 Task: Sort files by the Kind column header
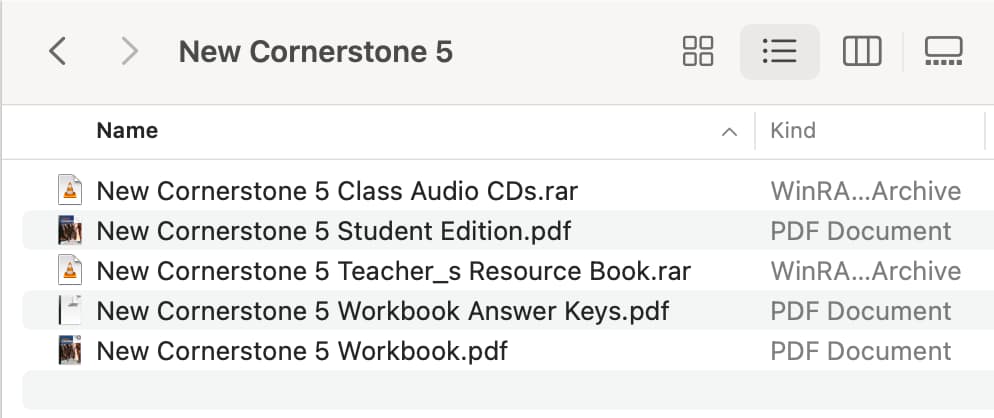(x=793, y=131)
